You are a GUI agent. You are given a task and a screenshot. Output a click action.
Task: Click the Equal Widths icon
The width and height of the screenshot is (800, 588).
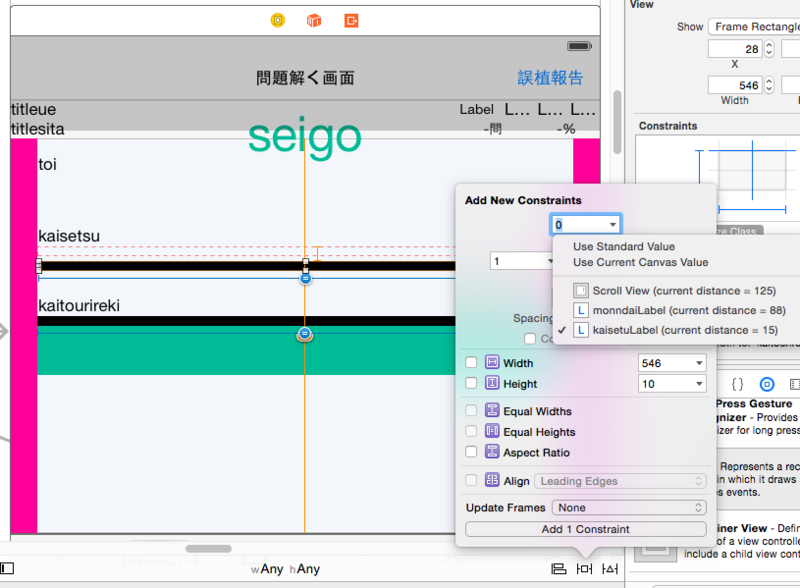point(492,410)
